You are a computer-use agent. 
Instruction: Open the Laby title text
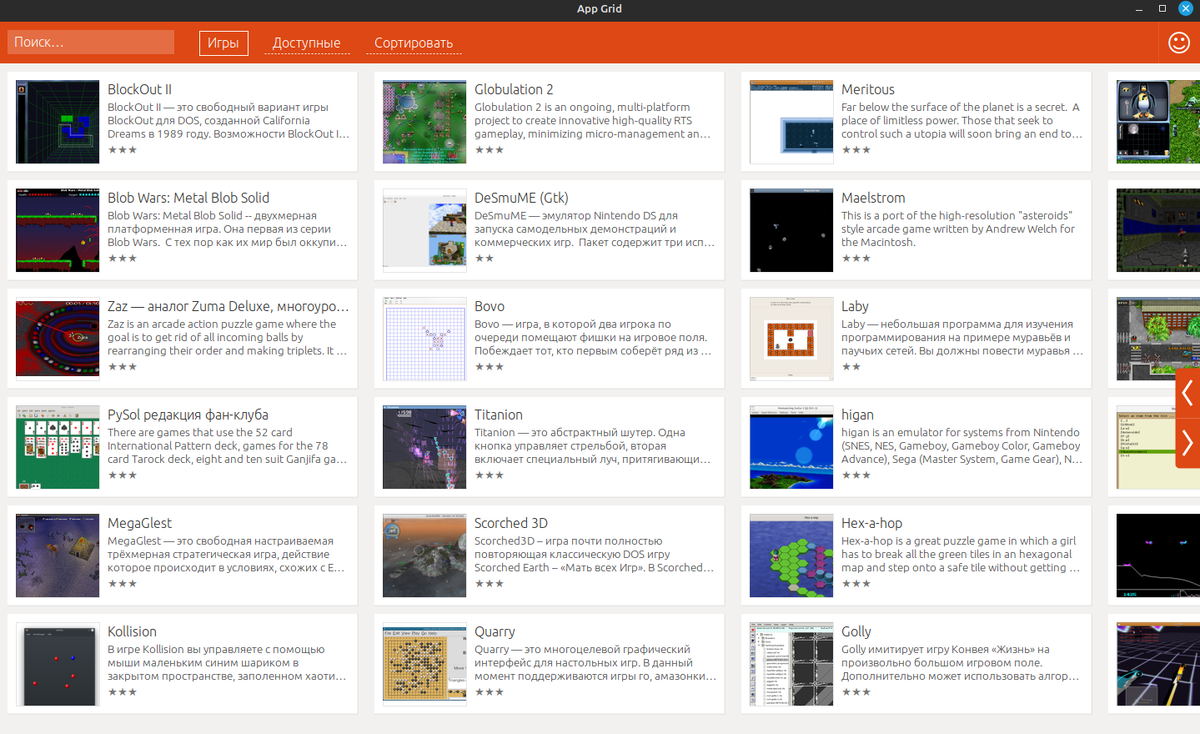tap(855, 306)
